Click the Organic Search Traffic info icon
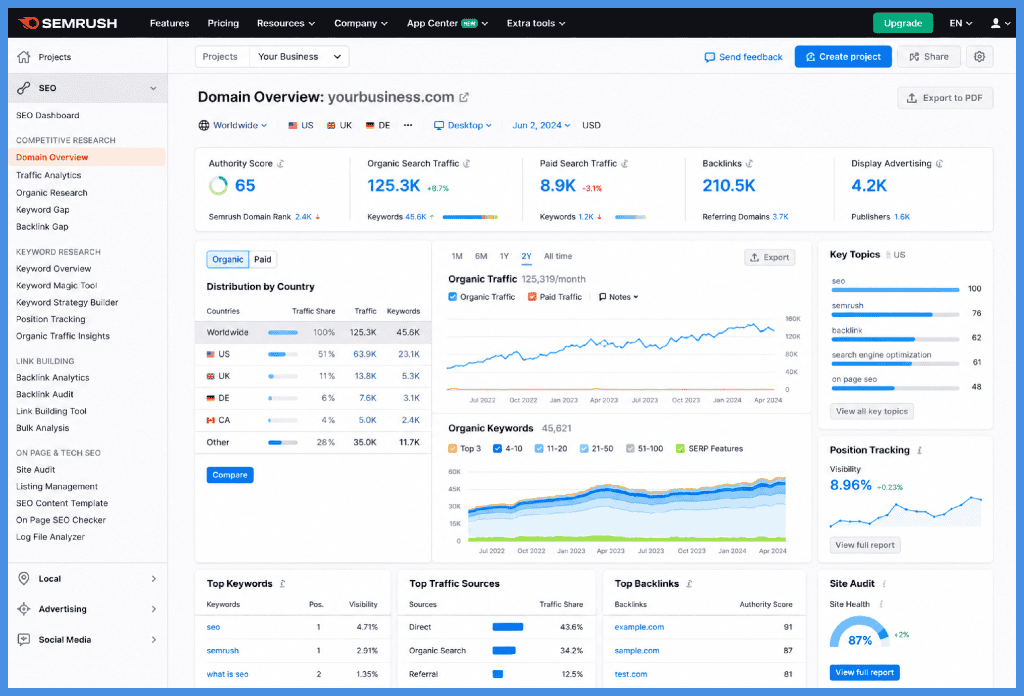This screenshot has height=696, width=1024. pos(467,163)
